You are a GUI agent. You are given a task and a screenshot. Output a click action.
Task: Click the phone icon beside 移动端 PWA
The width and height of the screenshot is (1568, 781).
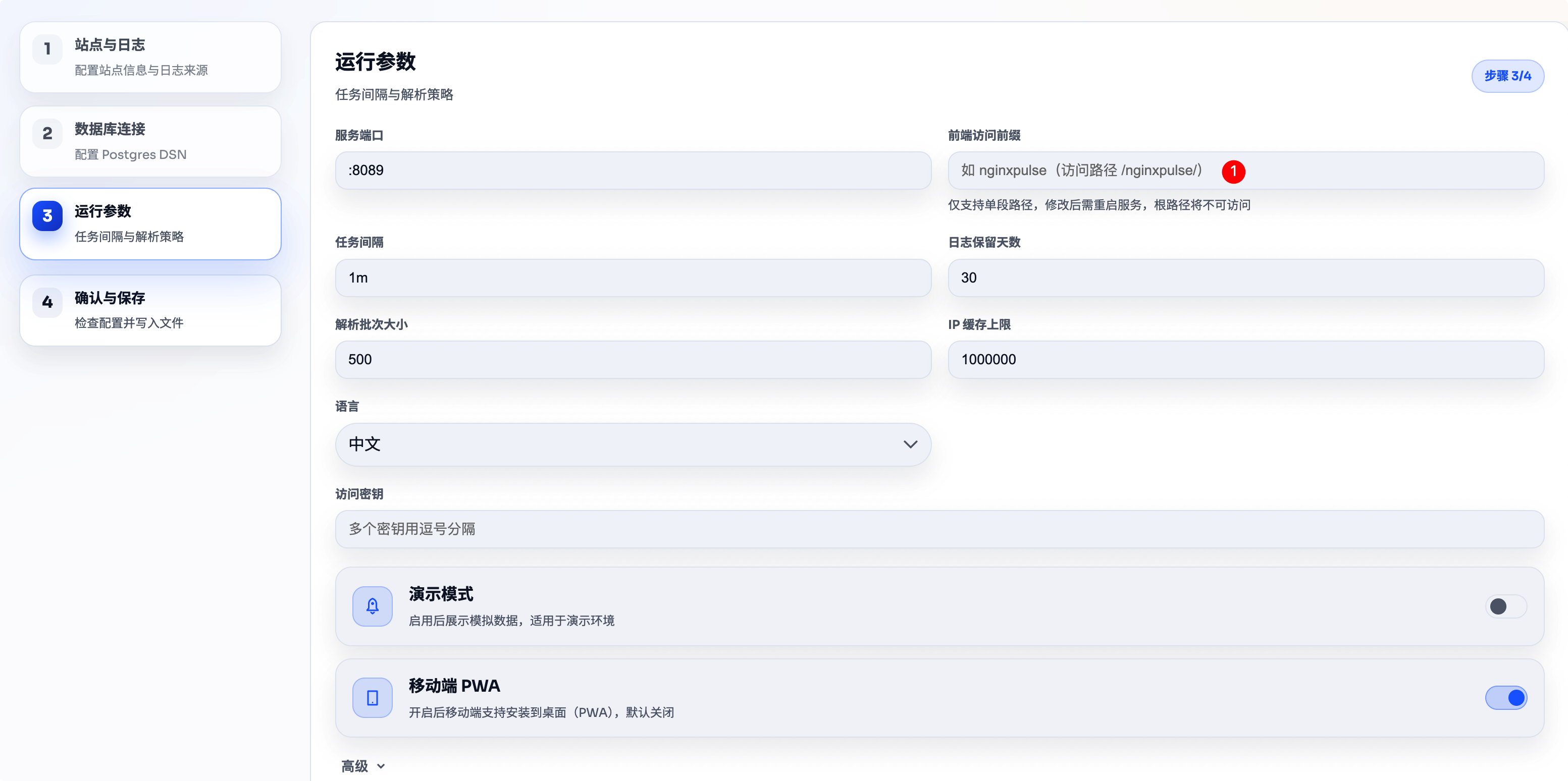click(372, 698)
